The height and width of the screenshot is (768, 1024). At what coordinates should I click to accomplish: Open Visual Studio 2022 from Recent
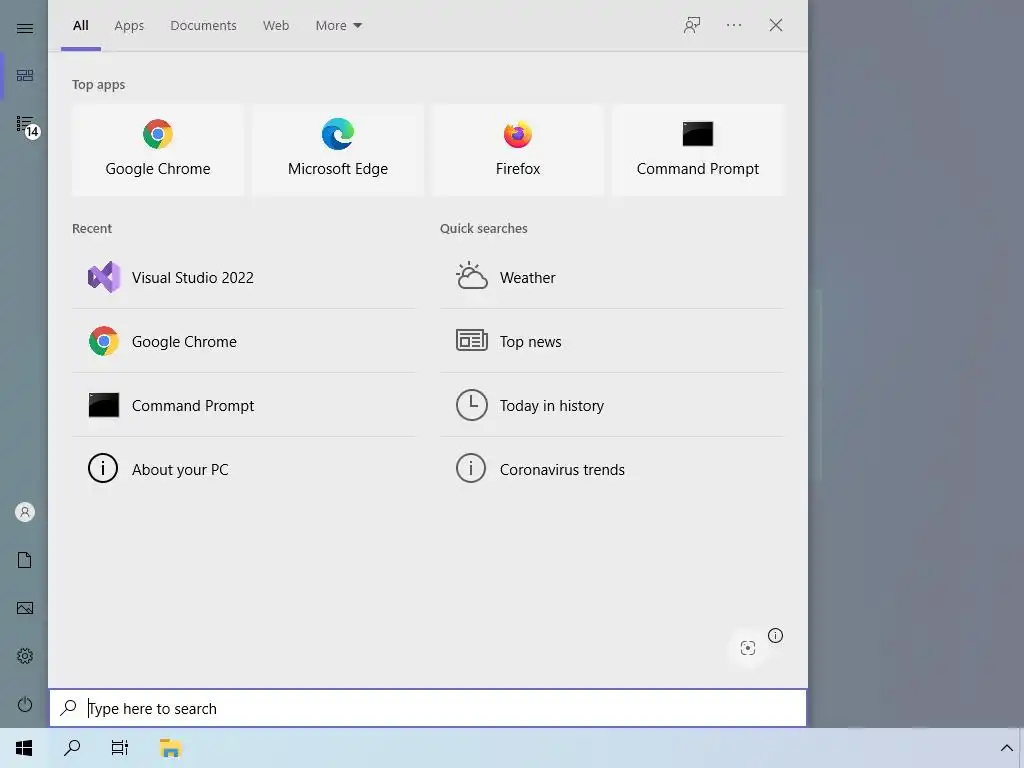tap(244, 278)
